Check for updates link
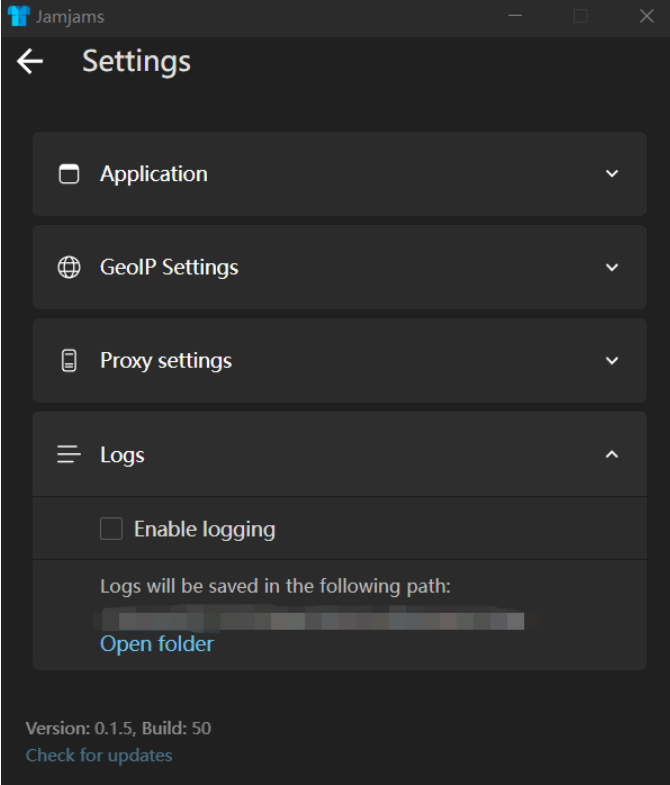The width and height of the screenshot is (670, 785). point(99,755)
